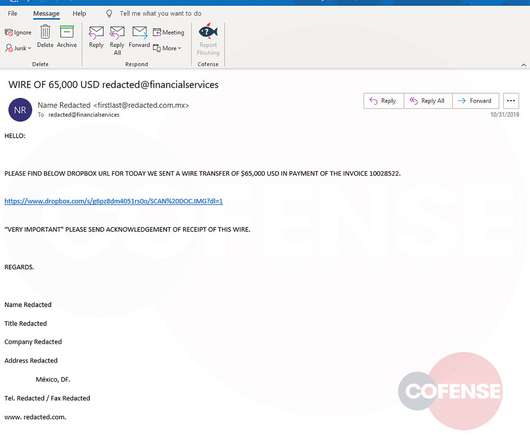
Task: Create a Meeting reply from ribbon
Action: 168,32
